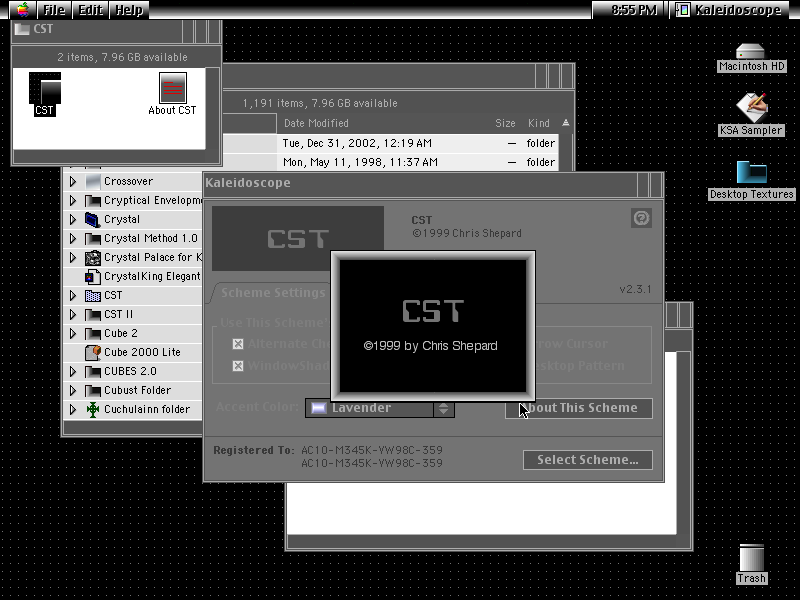Toggle the Alternate checkbox in Scheme Settings
800x600 pixels.
click(238, 344)
